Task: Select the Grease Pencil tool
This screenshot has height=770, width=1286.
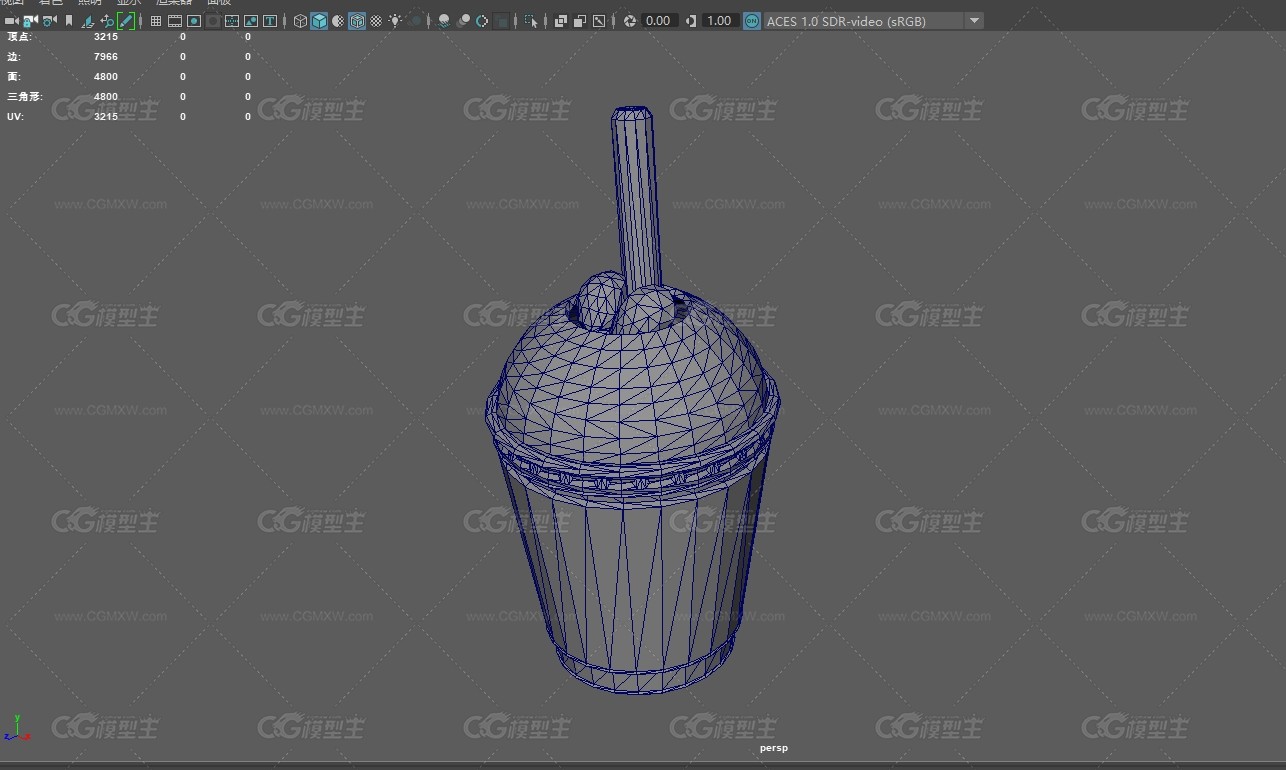Action: pos(126,20)
